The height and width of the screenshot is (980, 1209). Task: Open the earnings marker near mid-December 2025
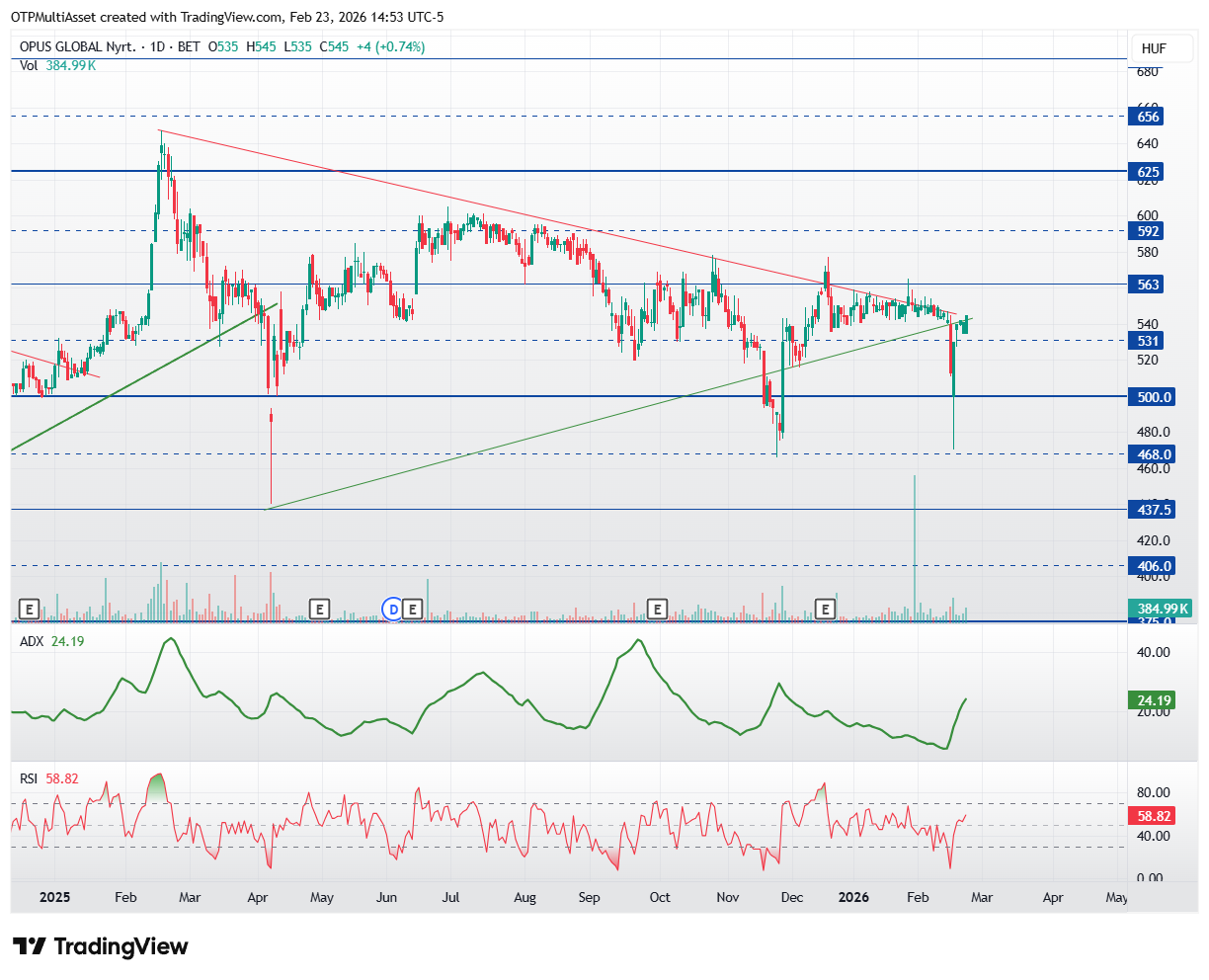coord(825,608)
